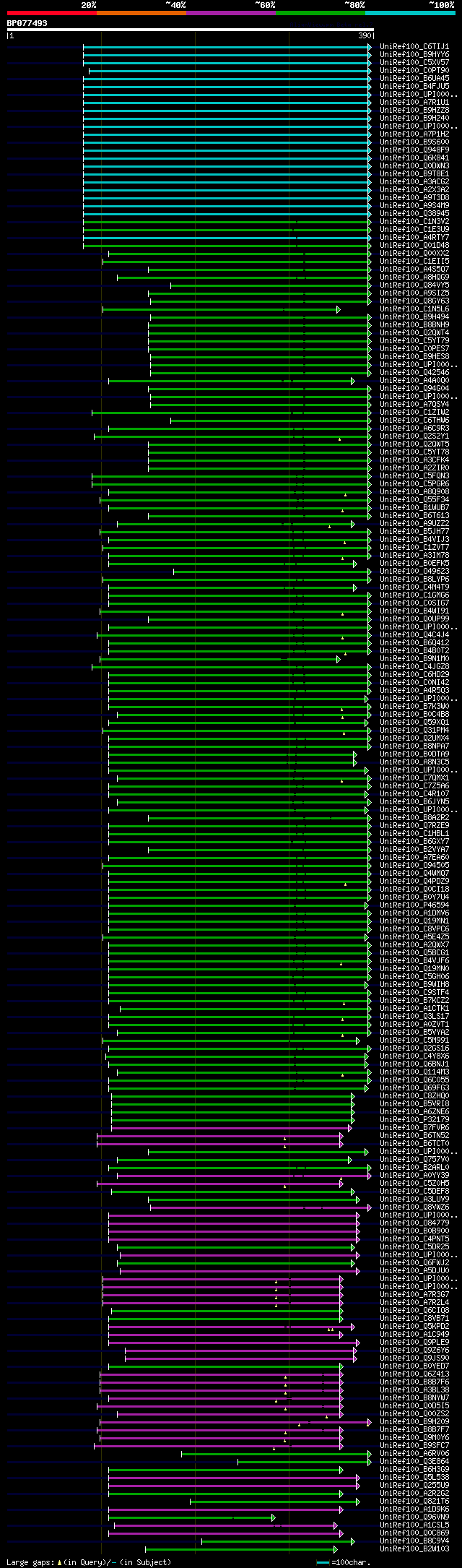
Task: Select label UniRef100_A2X3A2
Action: [x=414, y=190]
